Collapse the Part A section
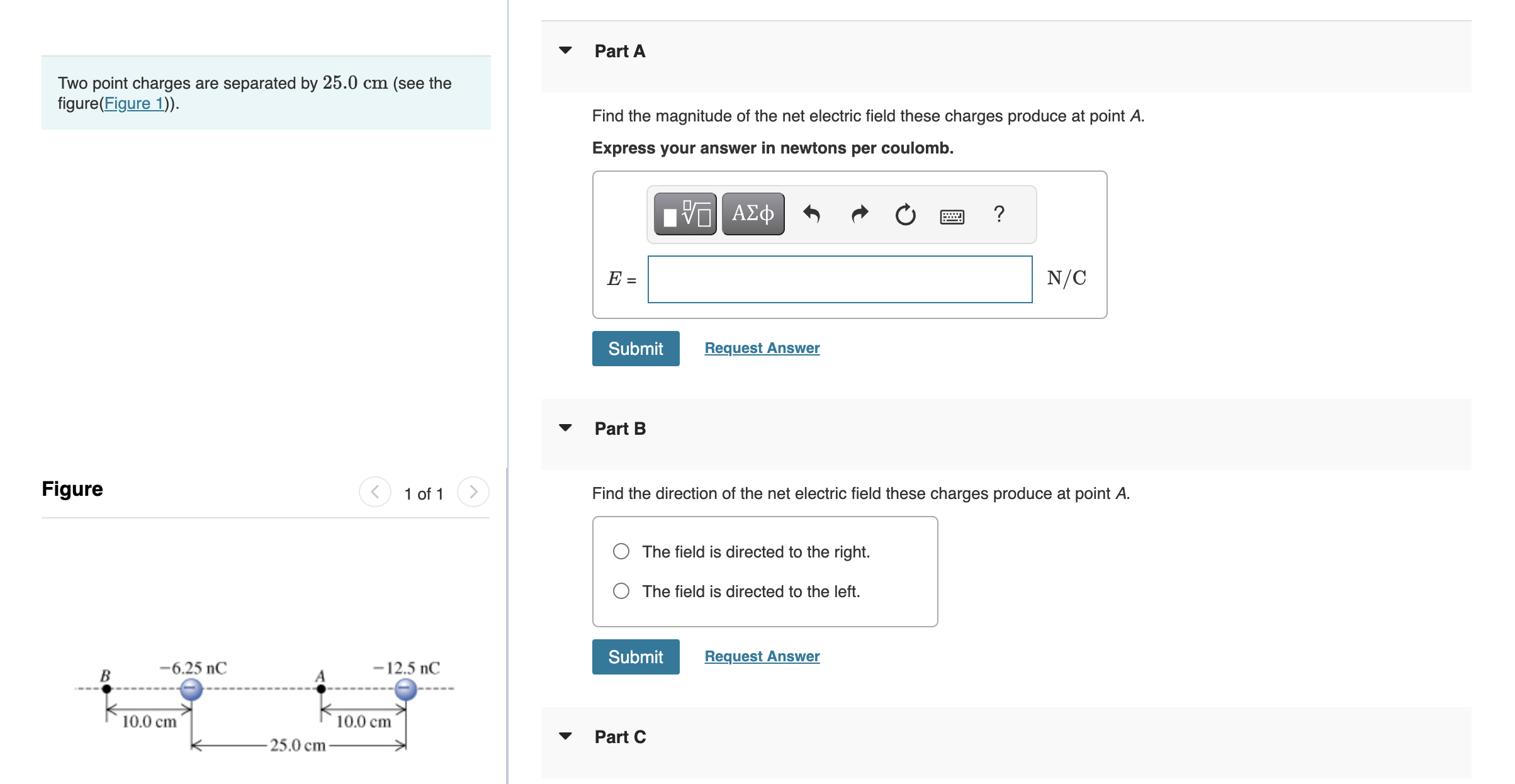Viewport: 1515px width, 784px height. pyautogui.click(x=566, y=50)
